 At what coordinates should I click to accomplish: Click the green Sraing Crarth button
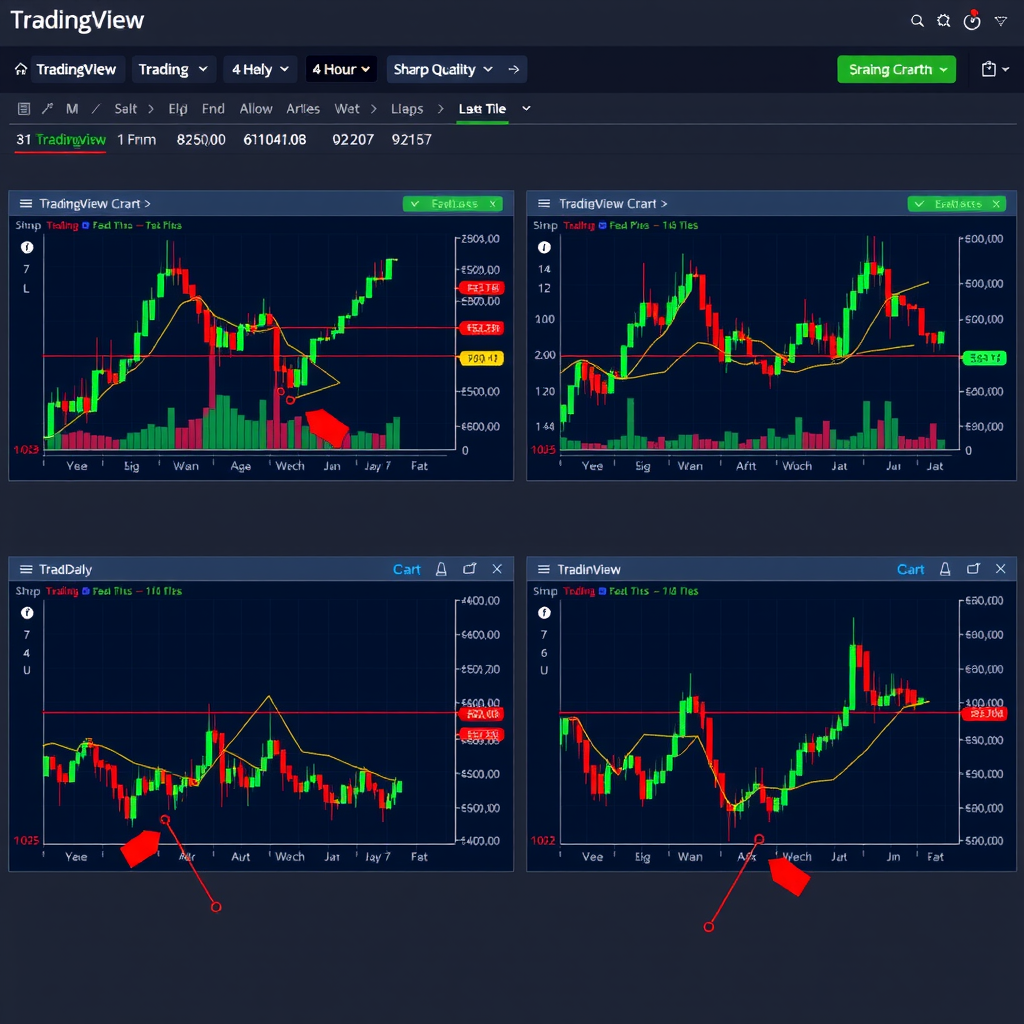896,69
